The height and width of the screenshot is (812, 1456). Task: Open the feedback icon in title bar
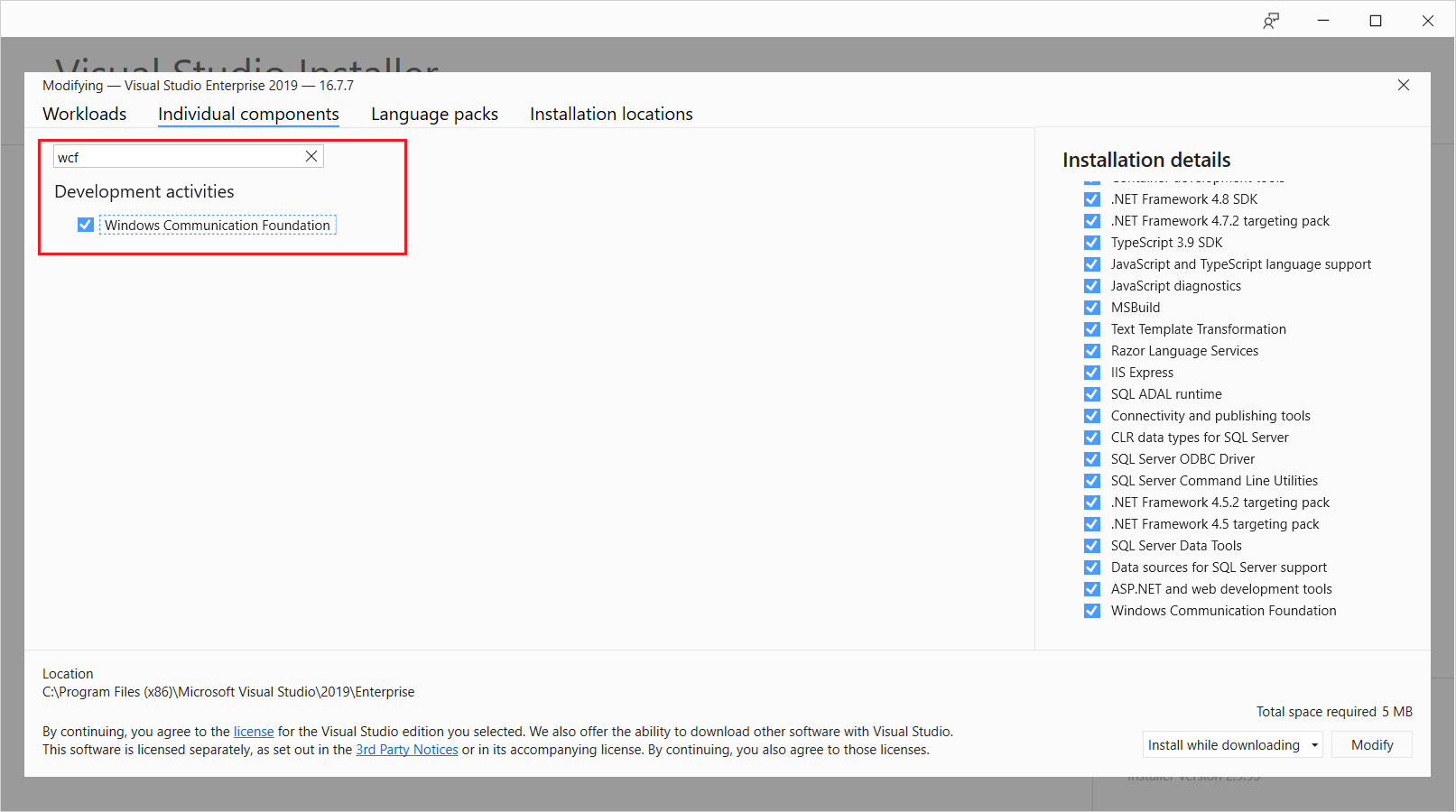[1271, 21]
